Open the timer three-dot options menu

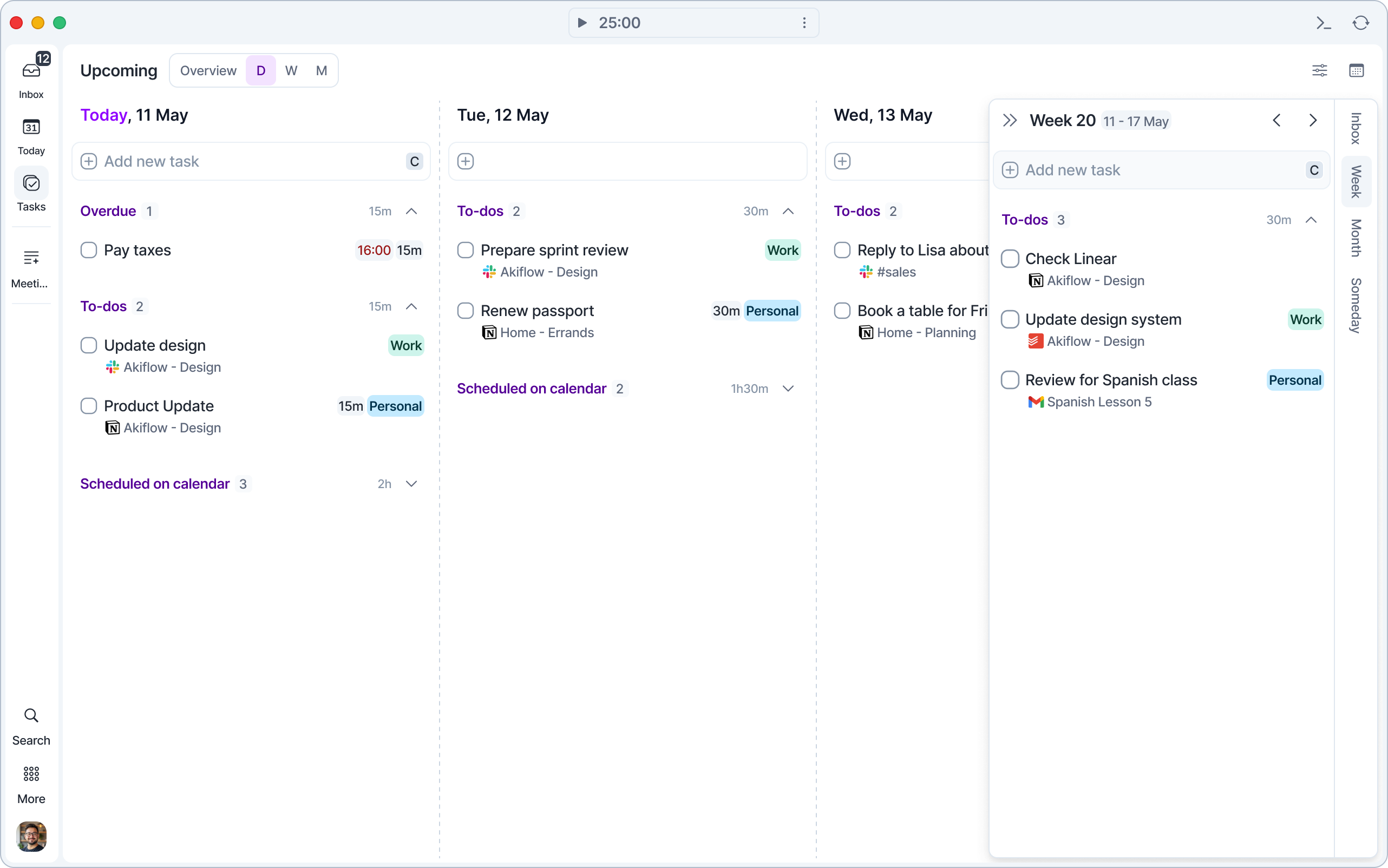804,23
